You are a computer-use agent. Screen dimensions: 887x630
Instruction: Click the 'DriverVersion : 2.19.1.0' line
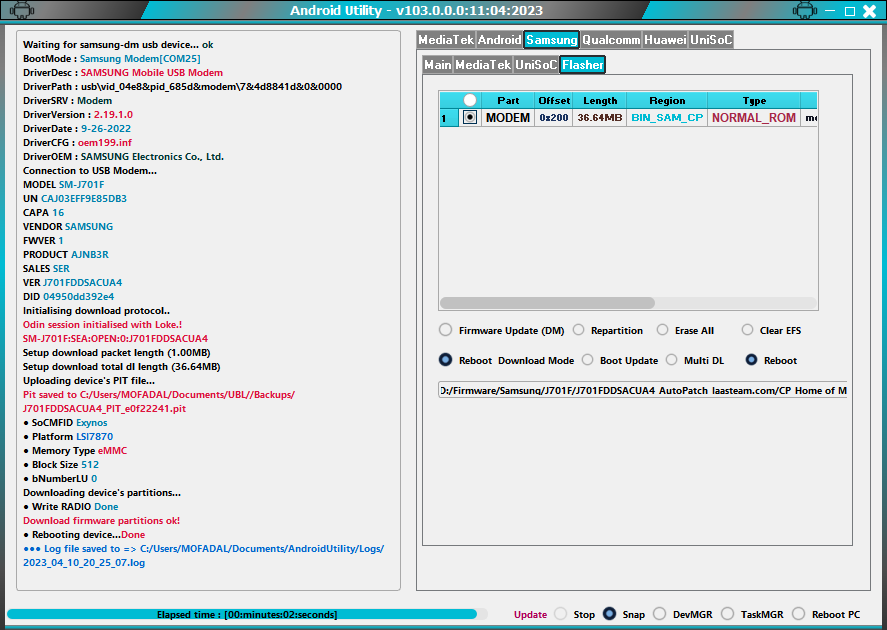78,114
